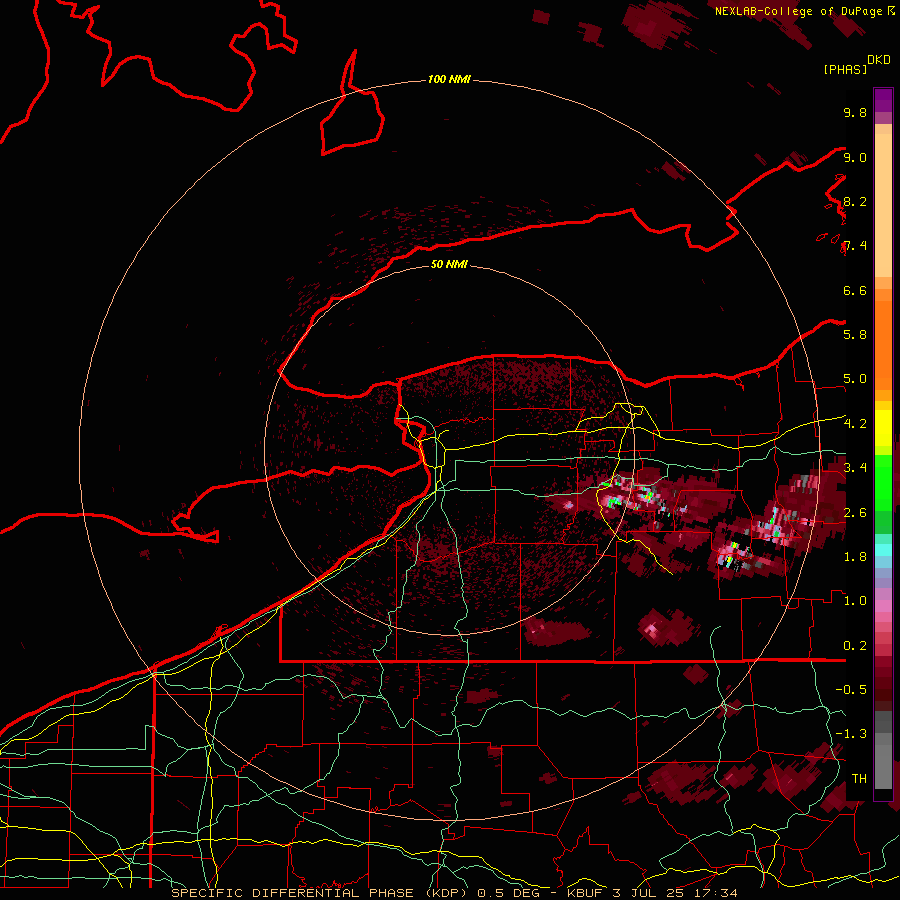Click the 3.4 value on the color scale
Image resolution: width=900 pixels, height=900 pixels.
(855, 468)
